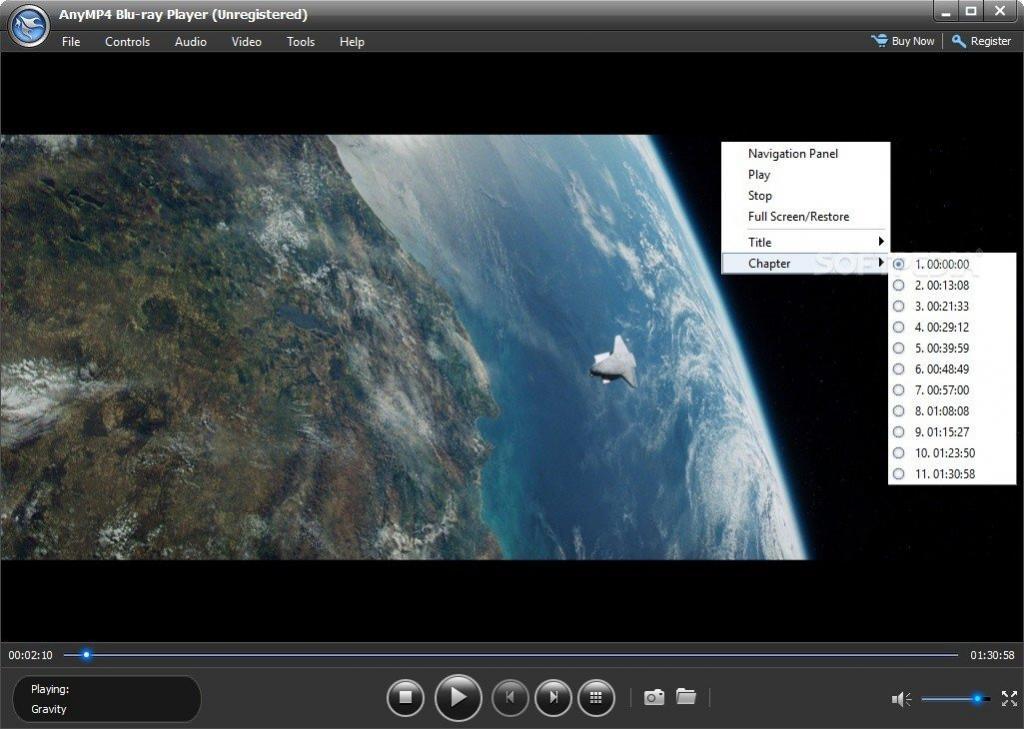Adjust the volume slider
Screen dimensions: 1024x729
pos(955,699)
